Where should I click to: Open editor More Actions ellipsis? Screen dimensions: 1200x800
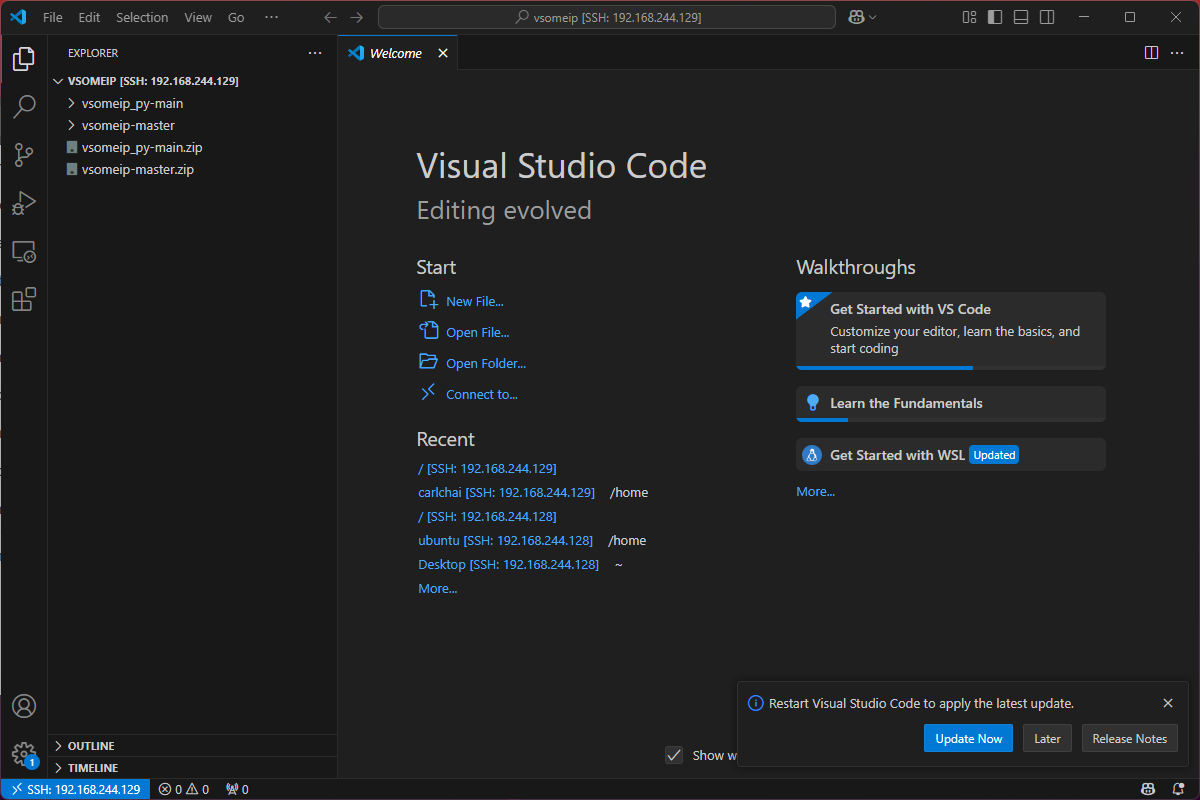click(x=1177, y=53)
